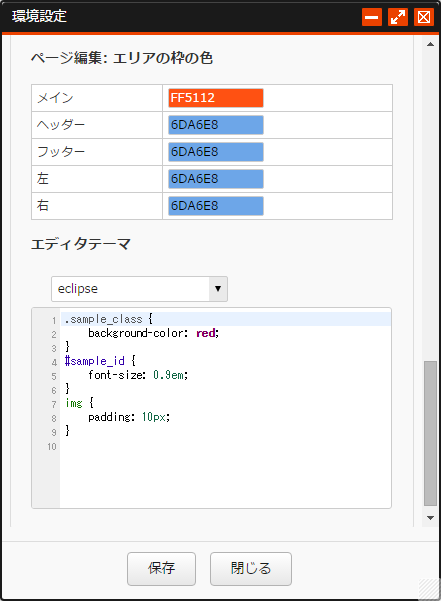
Task: Open the 左 color field 6DA6E8
Action: (x=216, y=179)
